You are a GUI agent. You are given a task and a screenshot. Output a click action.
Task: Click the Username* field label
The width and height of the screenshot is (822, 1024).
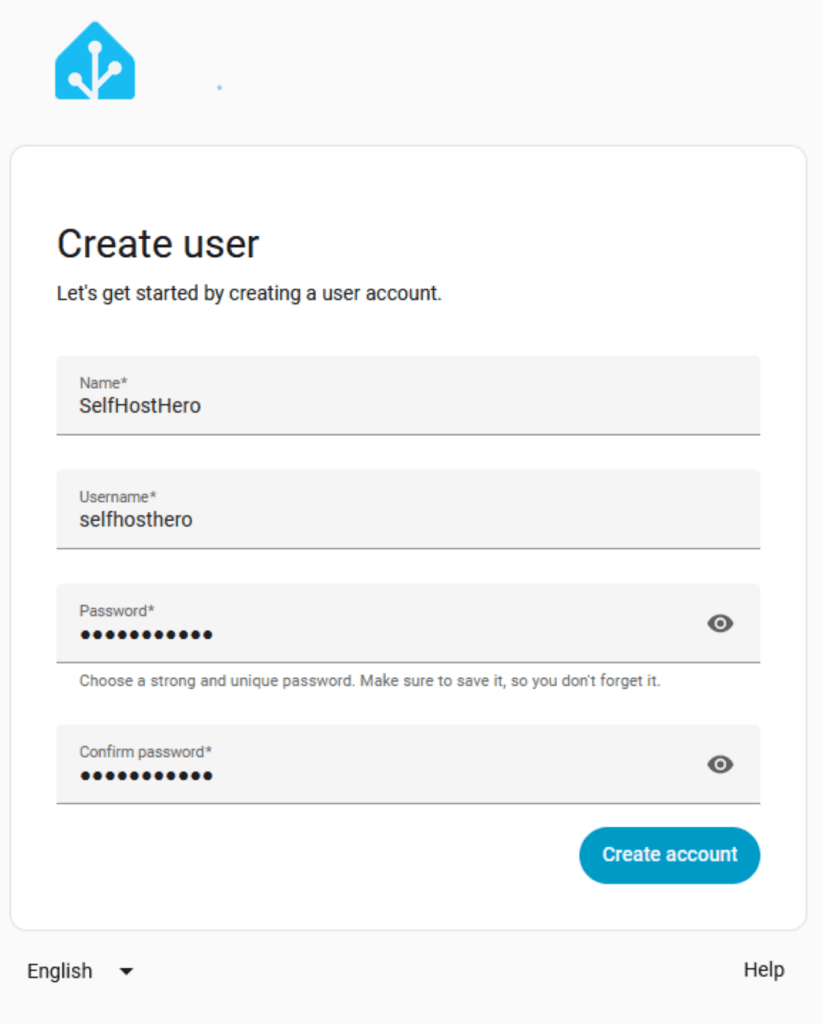[x=118, y=496]
